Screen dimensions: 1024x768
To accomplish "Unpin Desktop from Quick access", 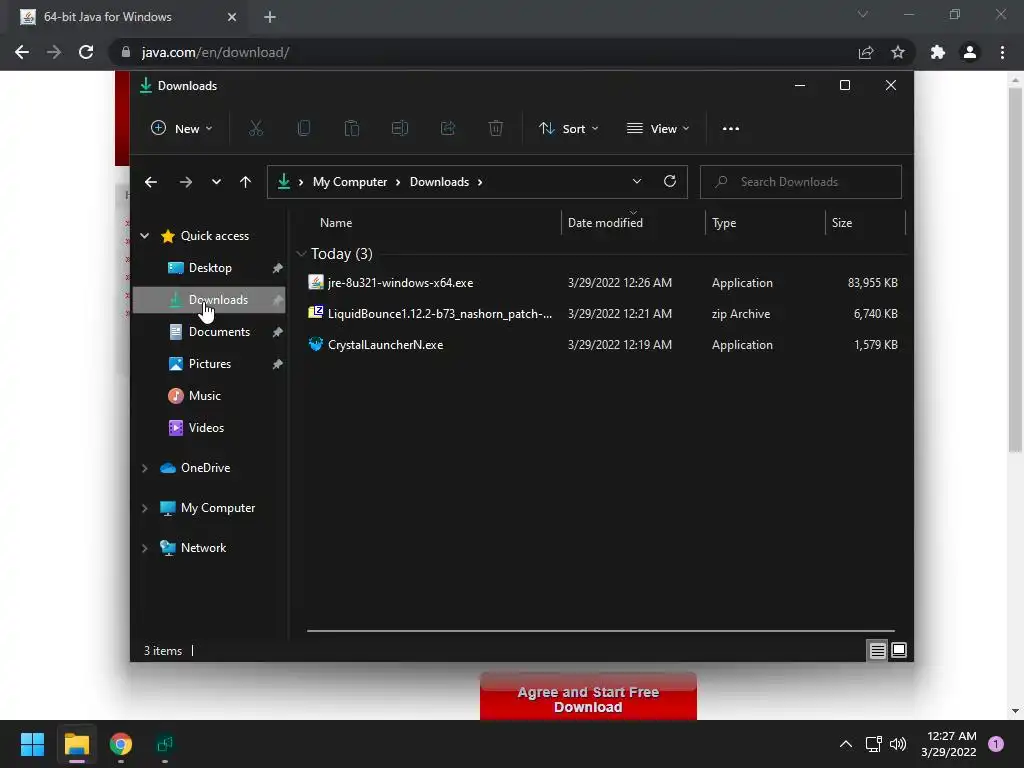I will click(x=278, y=268).
